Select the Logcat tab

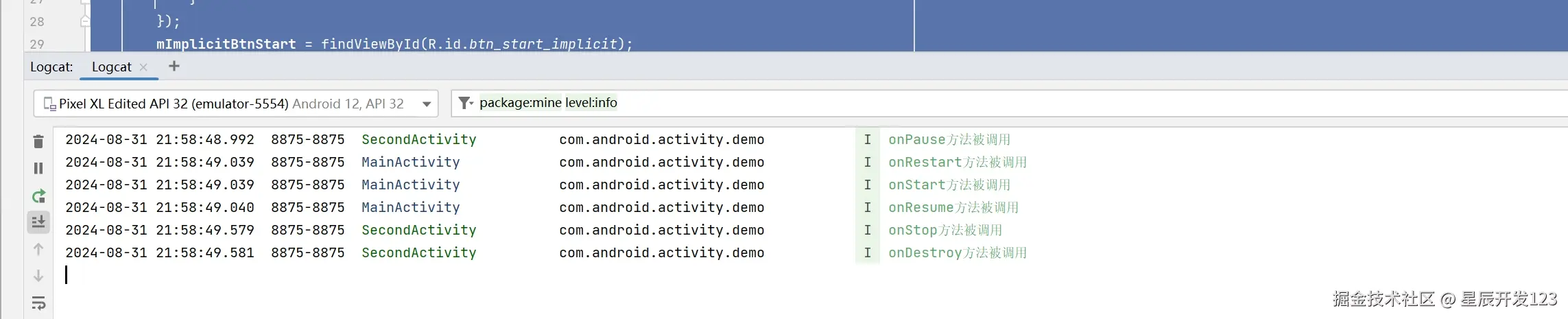pyautogui.click(x=111, y=67)
